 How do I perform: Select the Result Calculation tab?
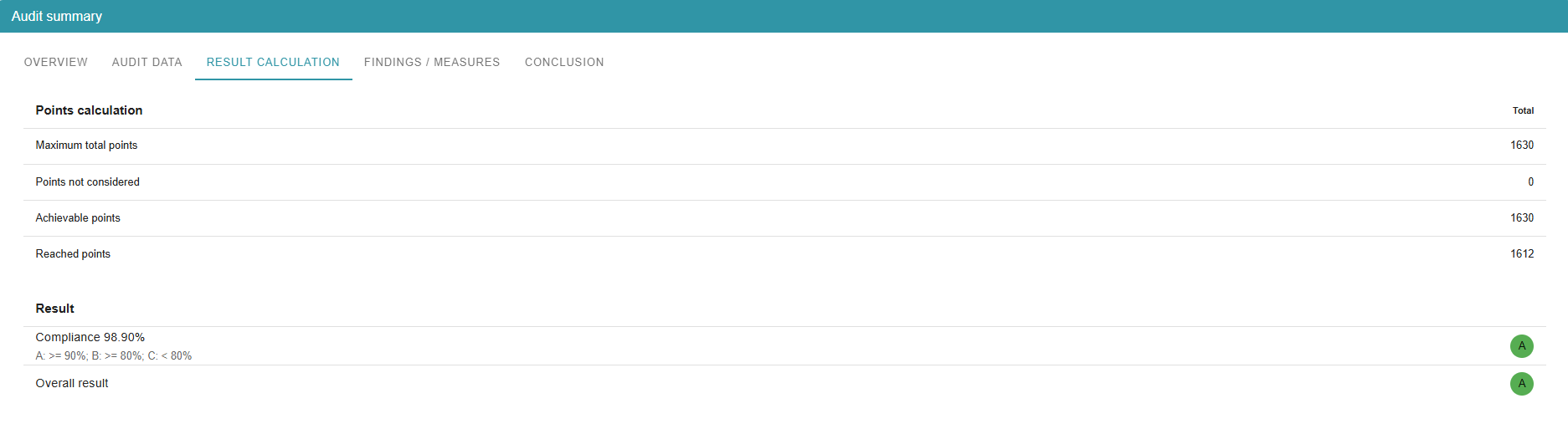273,63
